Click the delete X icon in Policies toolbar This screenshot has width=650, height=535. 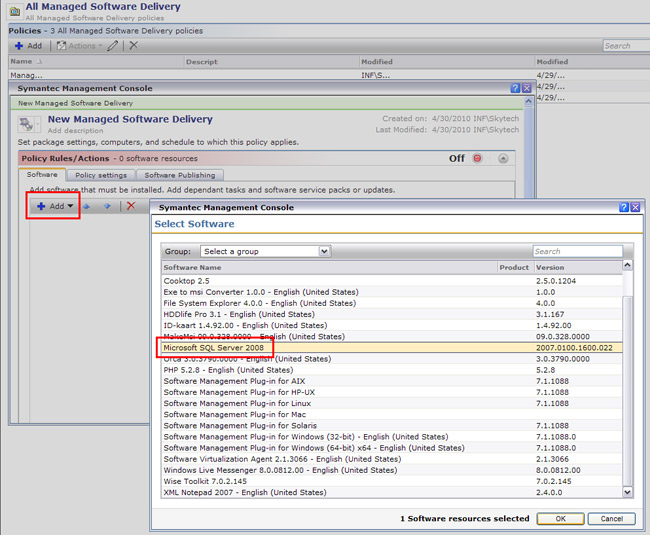click(x=133, y=45)
